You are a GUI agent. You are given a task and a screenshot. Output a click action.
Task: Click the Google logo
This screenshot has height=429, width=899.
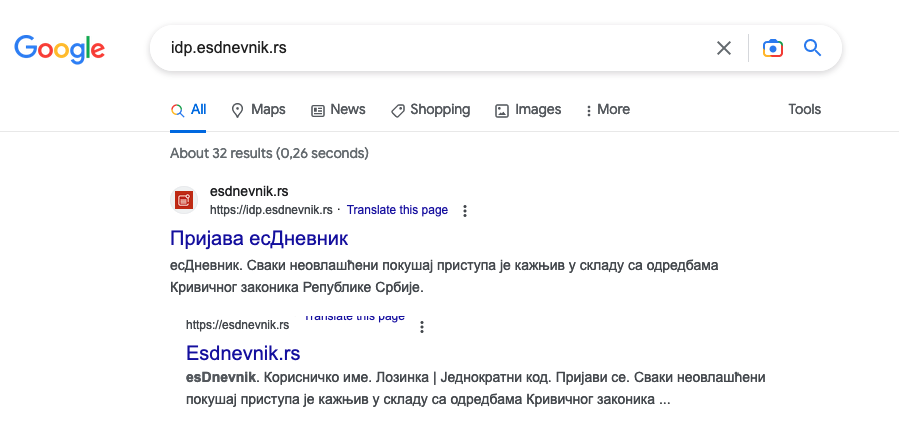tap(60, 48)
